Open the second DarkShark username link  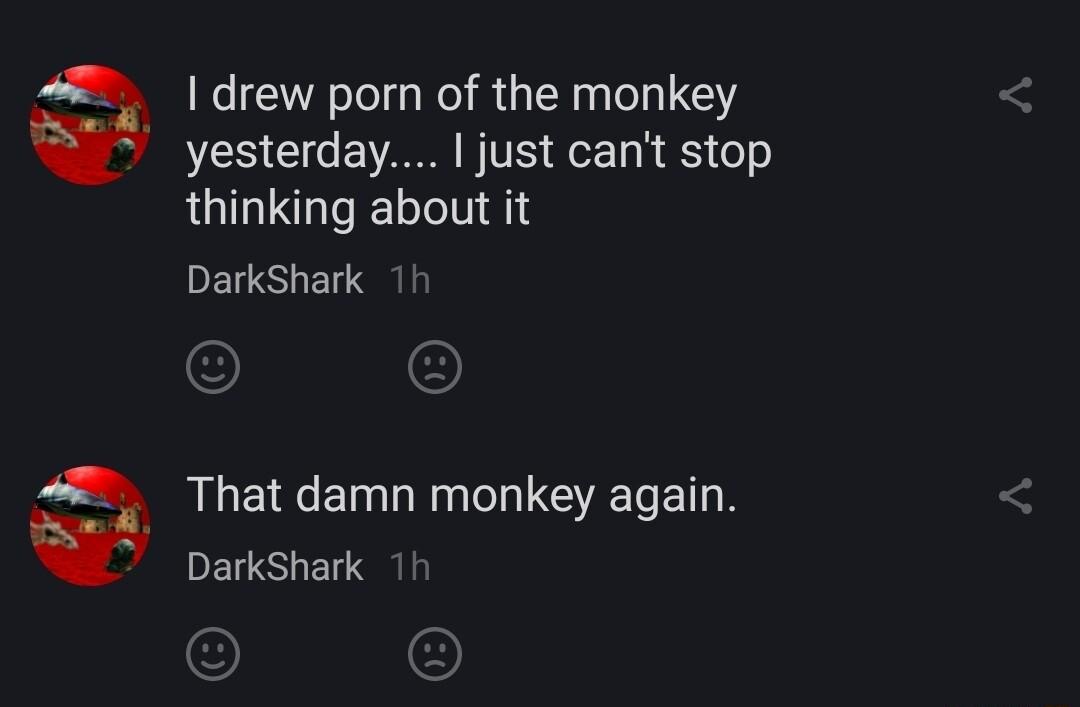tap(274, 566)
